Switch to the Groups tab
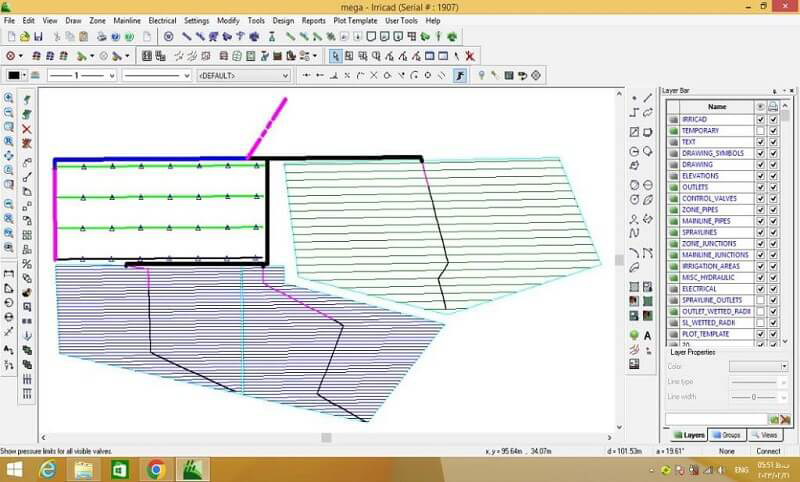This screenshot has height=482, width=800. pyautogui.click(x=727, y=436)
